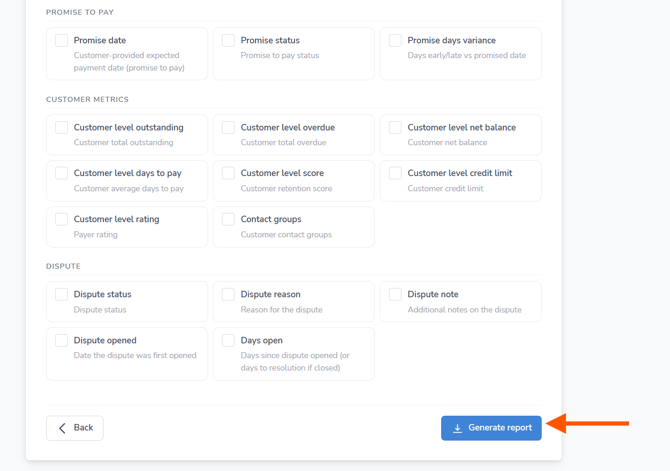This screenshot has width=670, height=471.
Task: Select the Promise days variance checkbox
Action: coord(395,41)
